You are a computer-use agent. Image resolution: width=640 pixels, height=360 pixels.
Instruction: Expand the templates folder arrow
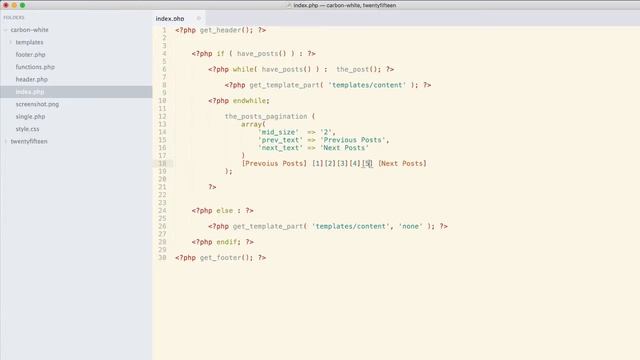[11, 42]
